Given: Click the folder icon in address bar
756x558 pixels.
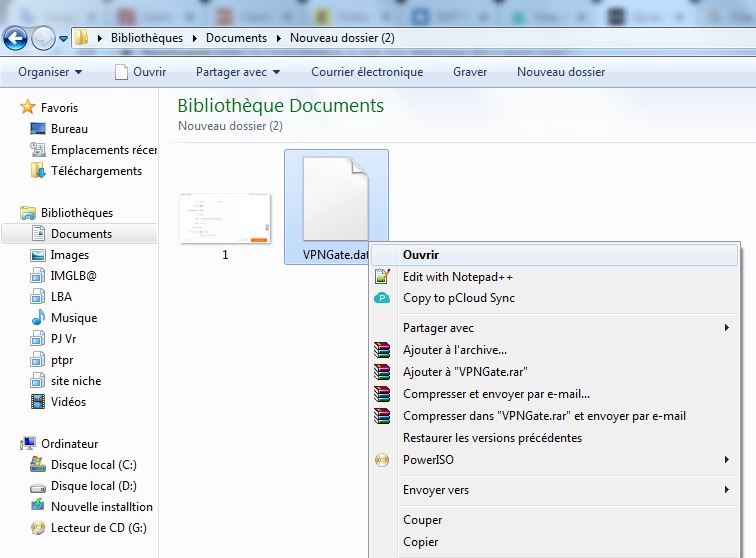Looking at the screenshot, I should pyautogui.click(x=82, y=38).
